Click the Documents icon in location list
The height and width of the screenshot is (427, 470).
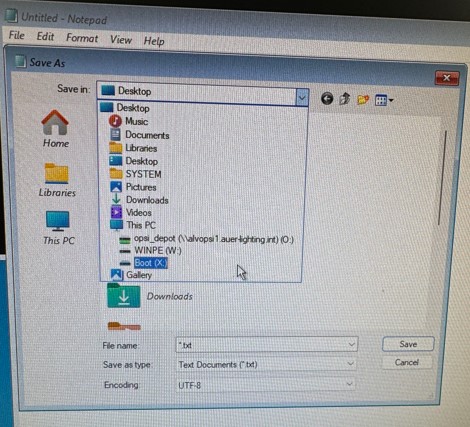(x=115, y=135)
